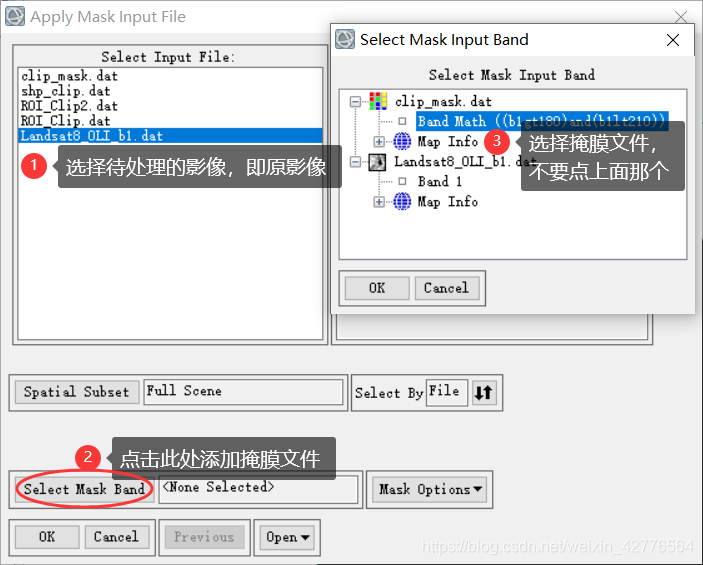This screenshot has width=703, height=565.
Task: Click the globe icon under clip_mask.dat
Action: [402, 141]
